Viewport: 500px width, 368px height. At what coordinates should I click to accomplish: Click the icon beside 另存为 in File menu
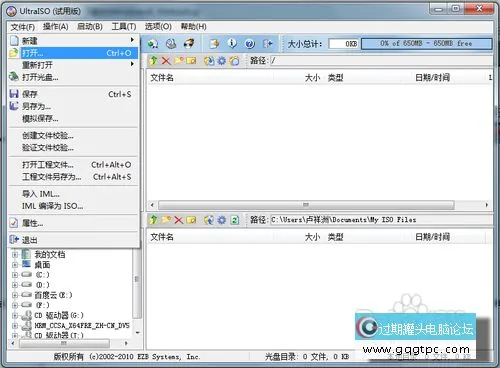(x=14, y=106)
